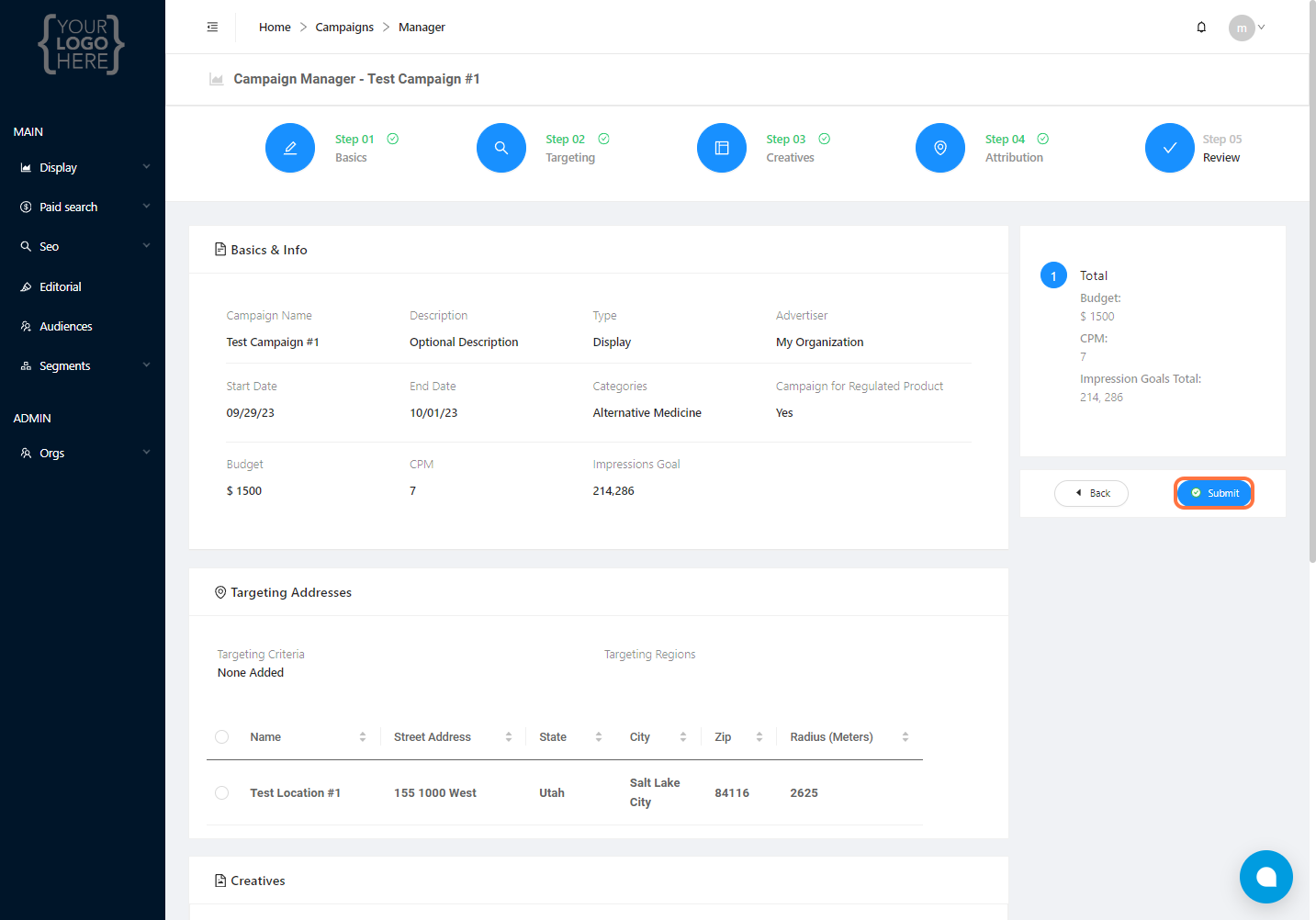Click the Step 04 Attribution pin icon

pos(940,148)
